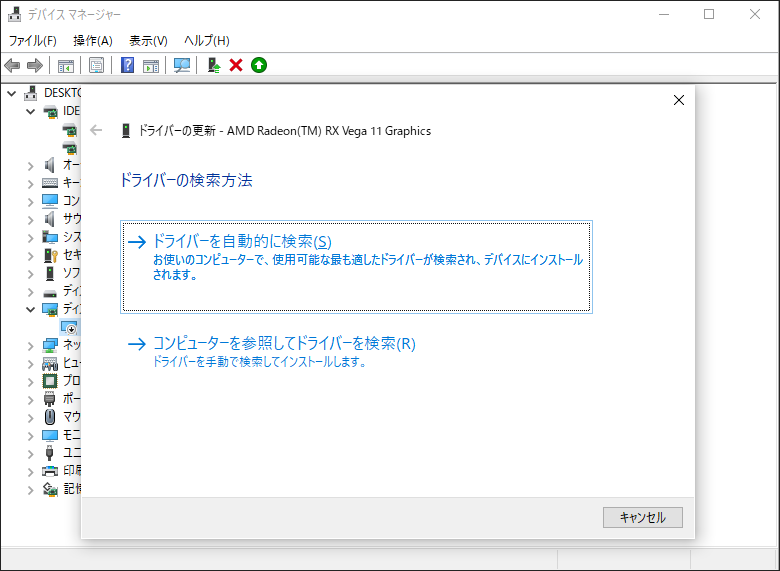
Task: Expand the system devices (シス) node
Action: point(31,238)
